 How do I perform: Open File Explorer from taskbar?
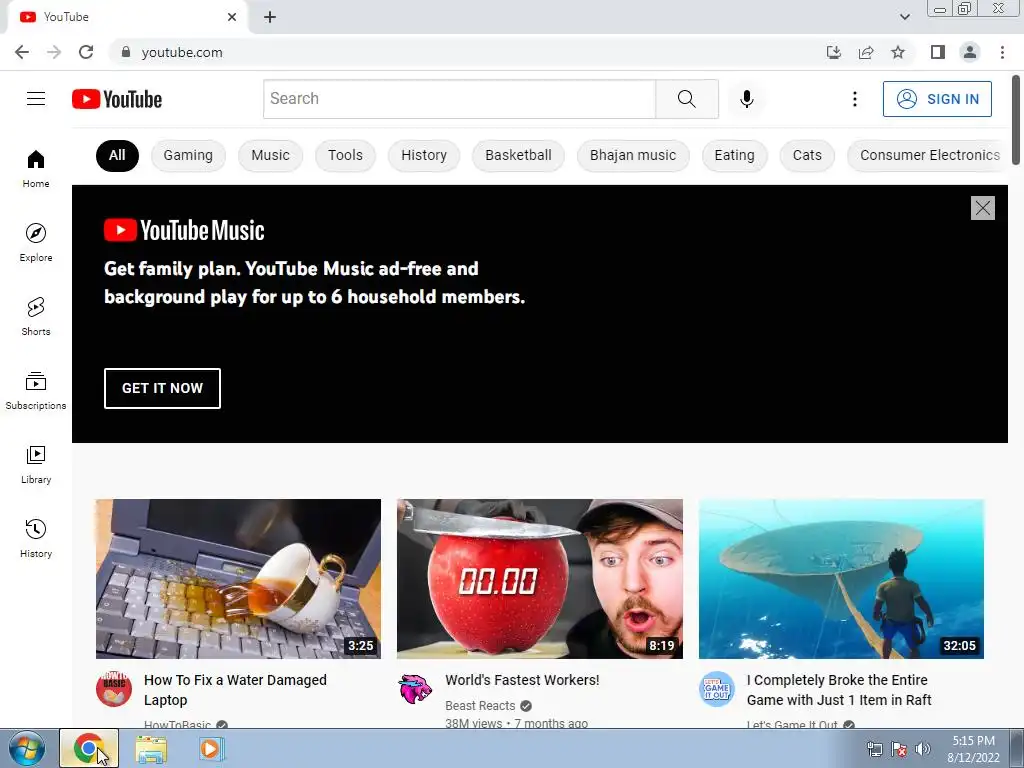pos(151,749)
